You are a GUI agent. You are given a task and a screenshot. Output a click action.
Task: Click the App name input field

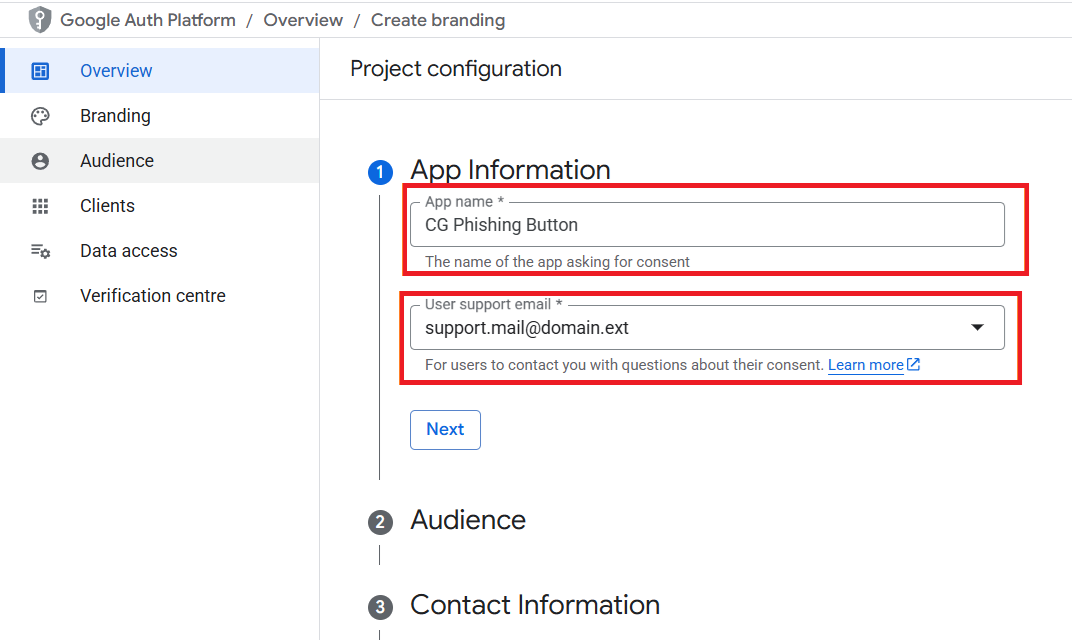point(707,224)
